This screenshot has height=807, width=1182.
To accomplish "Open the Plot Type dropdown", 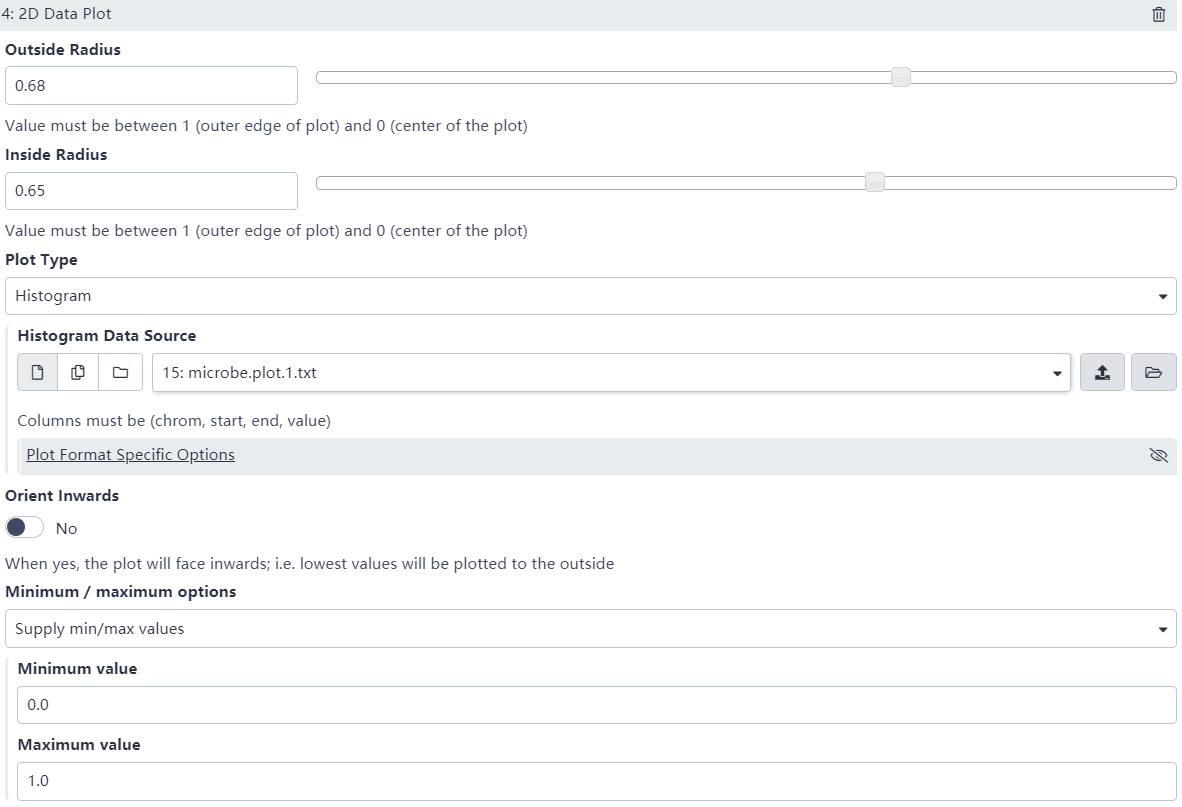I will (590, 296).
